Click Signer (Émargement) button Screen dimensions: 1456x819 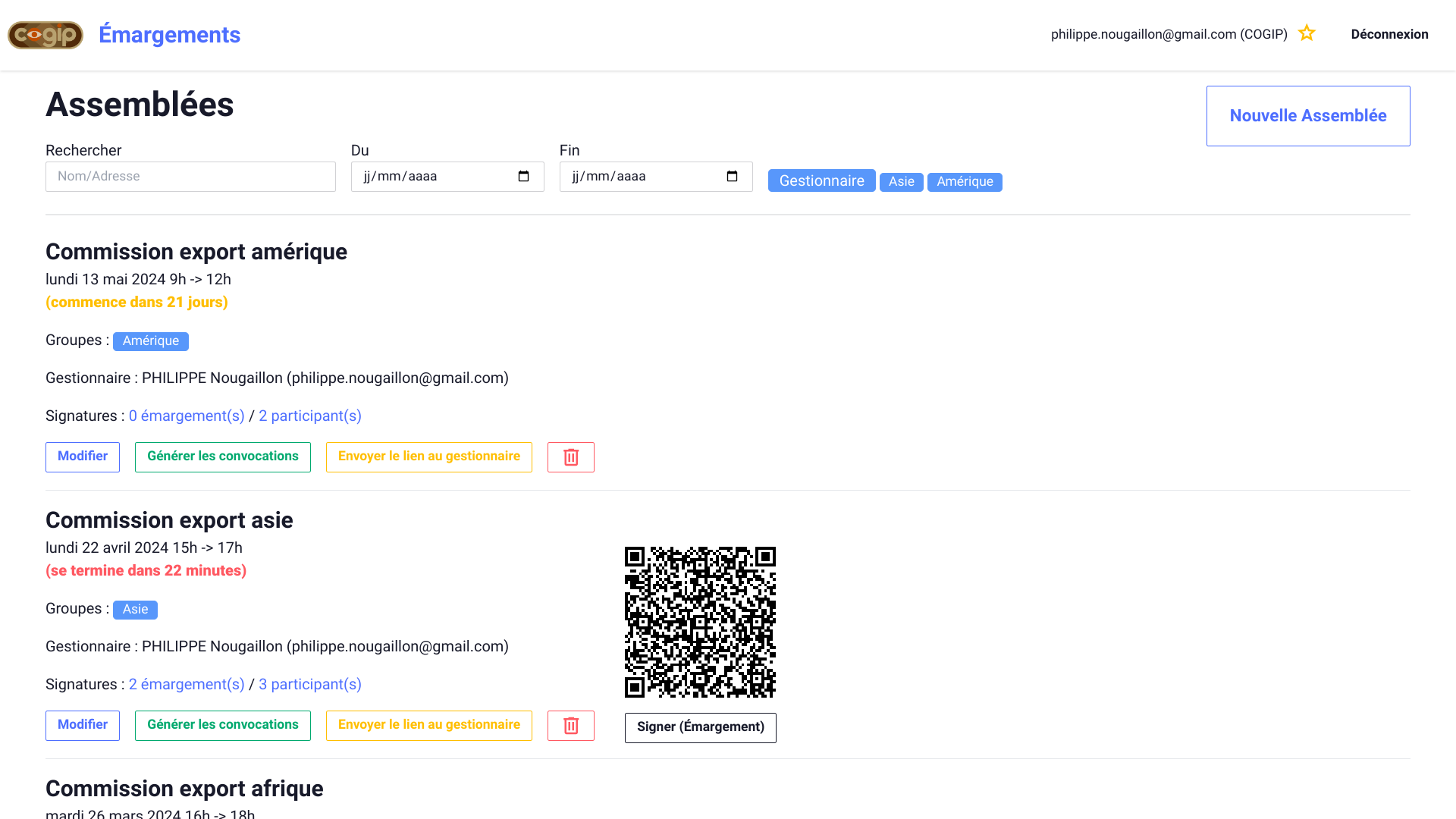(700, 727)
